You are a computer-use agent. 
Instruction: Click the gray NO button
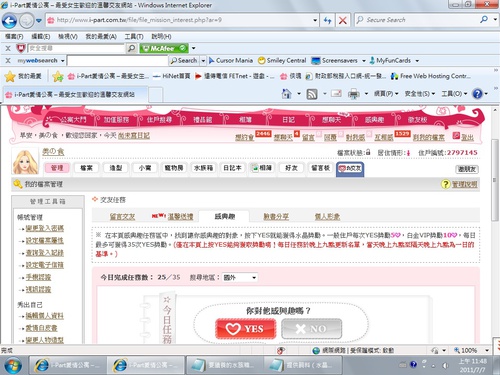[311, 329]
